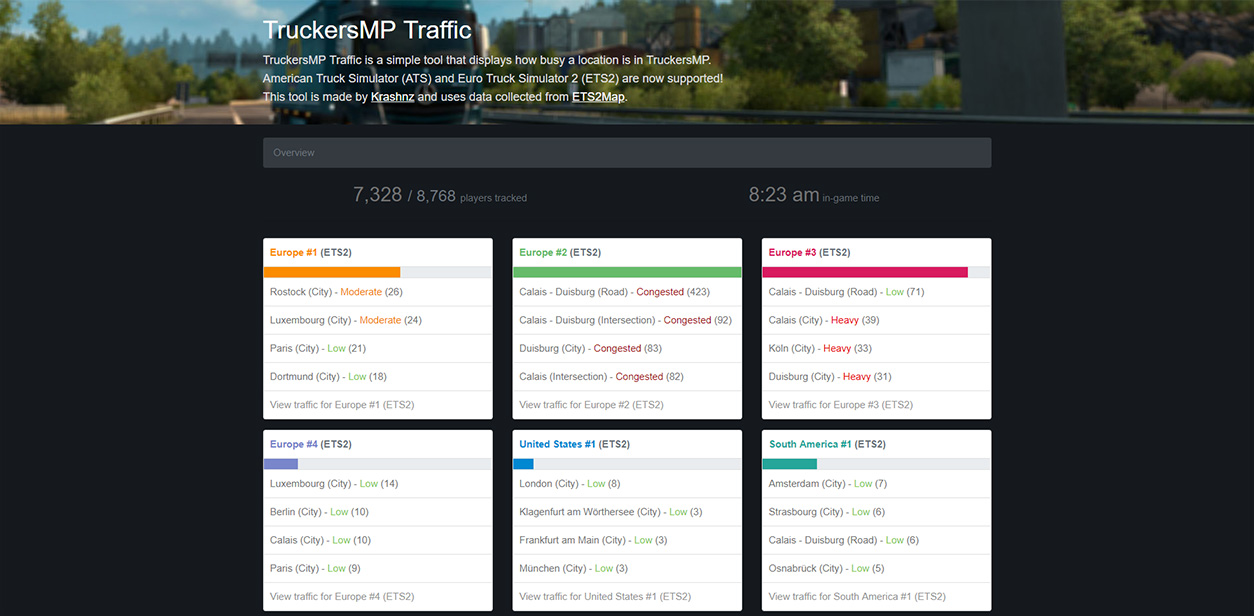Select Paris (City) Low (9) row
This screenshot has width=1254, height=616.
click(x=378, y=568)
